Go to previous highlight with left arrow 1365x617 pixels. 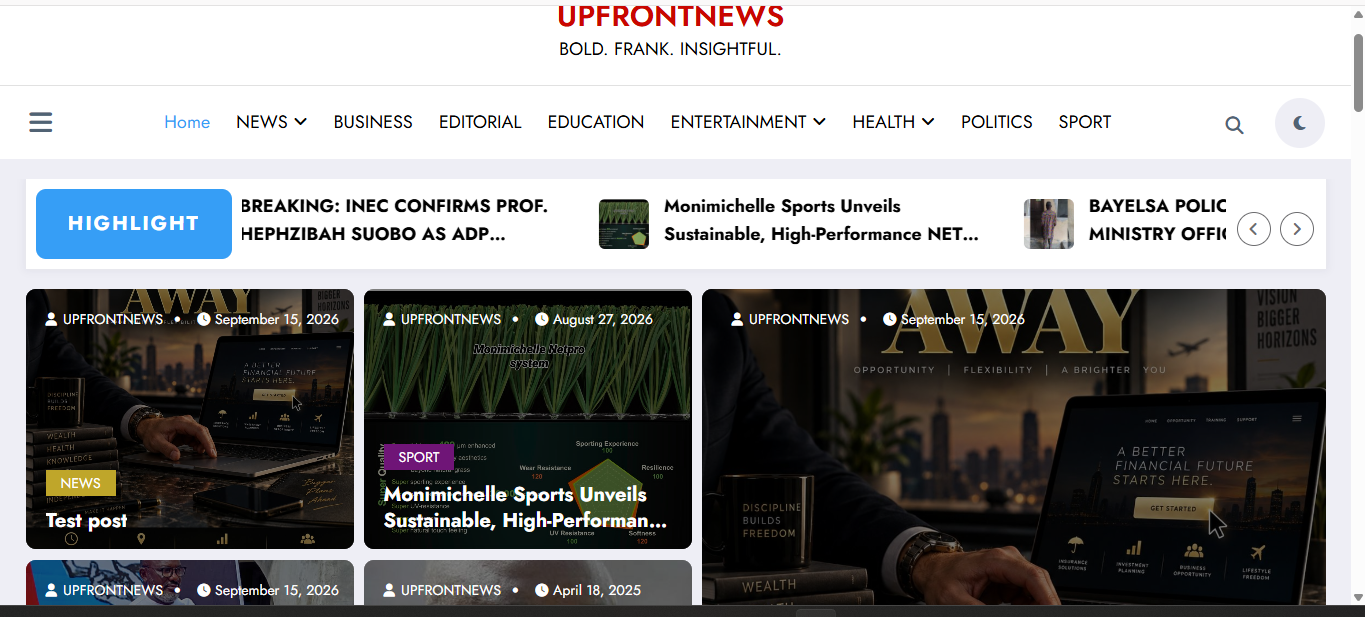pos(1254,229)
